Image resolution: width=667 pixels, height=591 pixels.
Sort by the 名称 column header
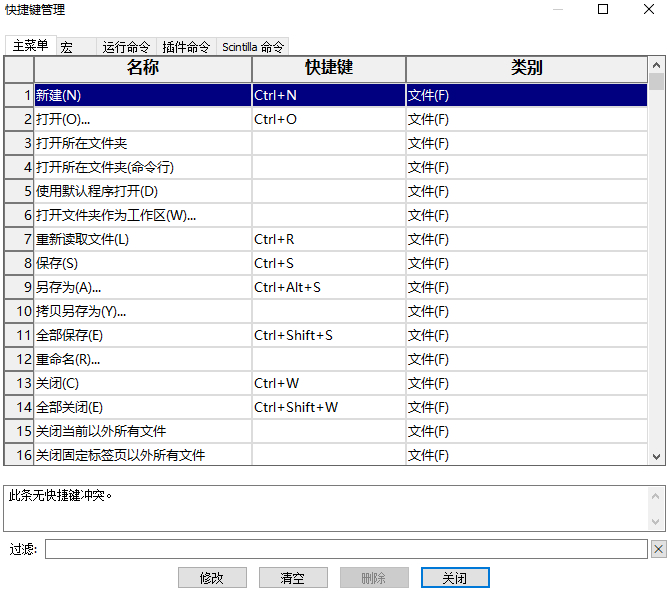143,68
